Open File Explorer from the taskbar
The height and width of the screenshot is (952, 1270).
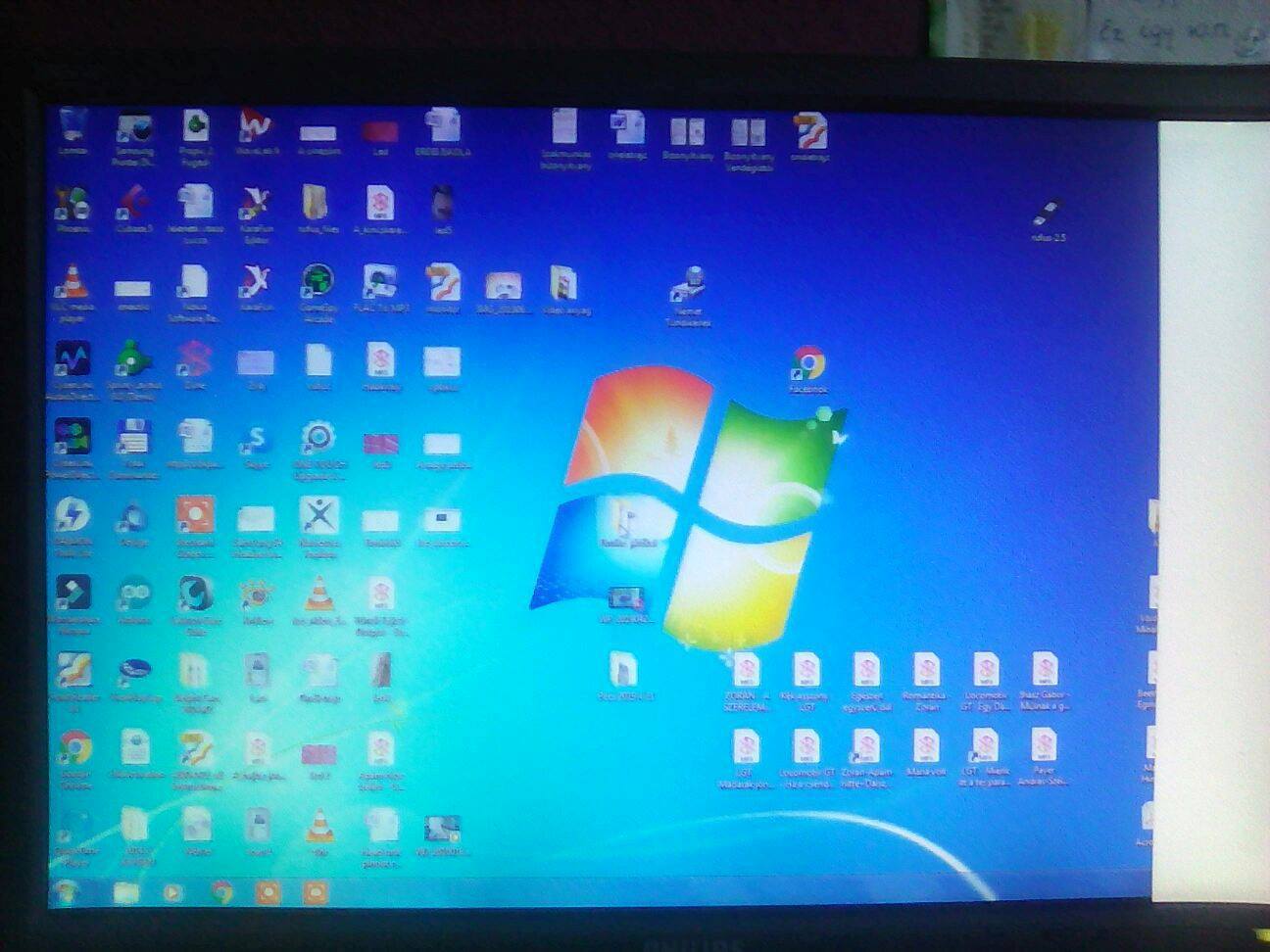(126, 891)
